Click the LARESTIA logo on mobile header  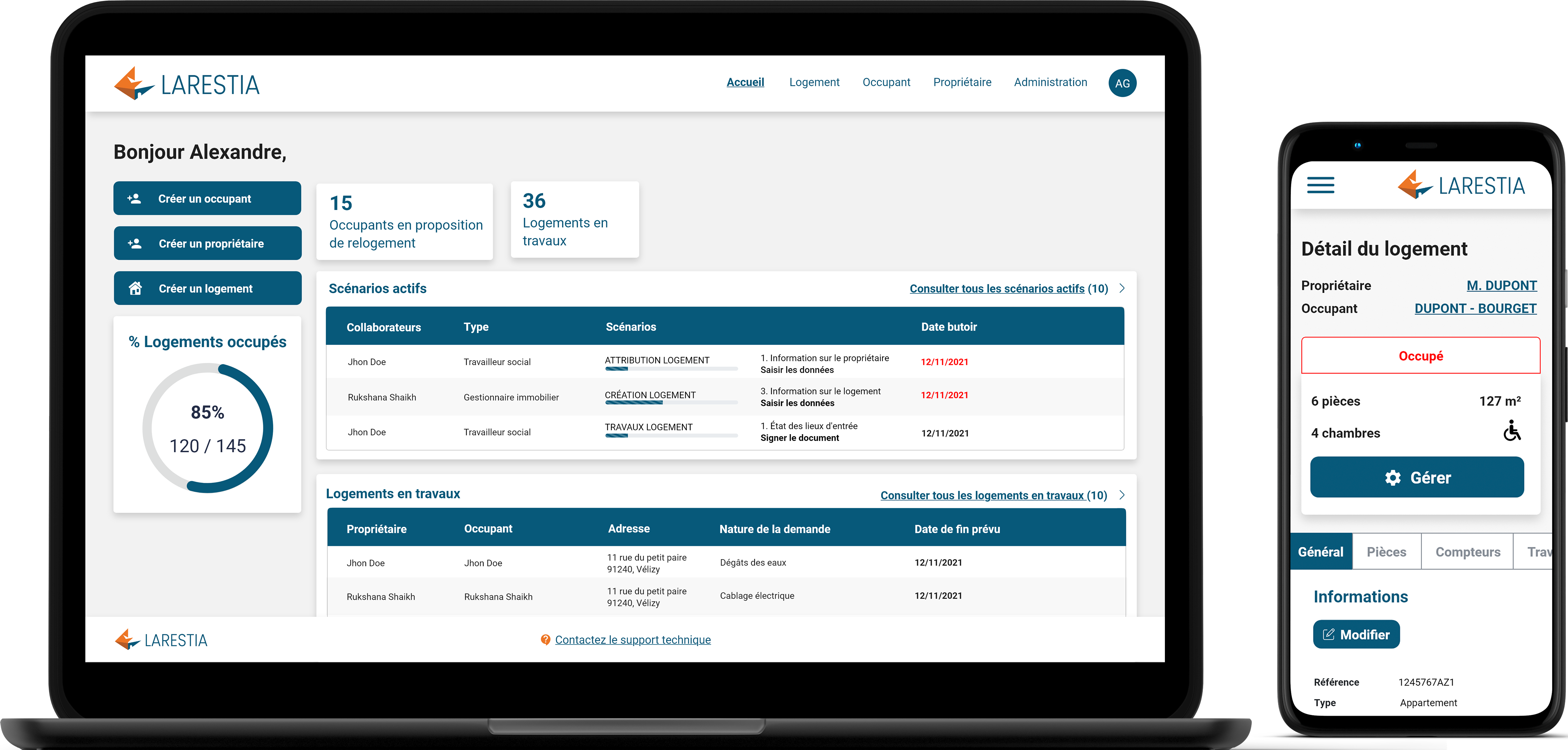pos(1461,185)
